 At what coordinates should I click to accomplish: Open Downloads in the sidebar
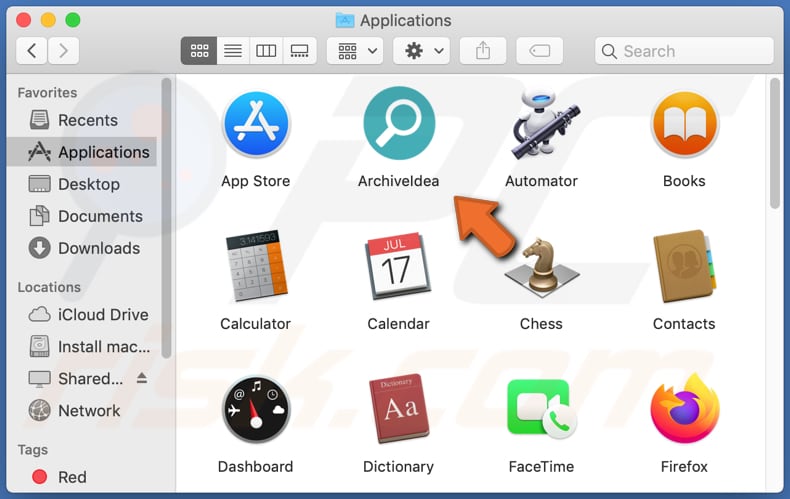pyautogui.click(x=84, y=248)
